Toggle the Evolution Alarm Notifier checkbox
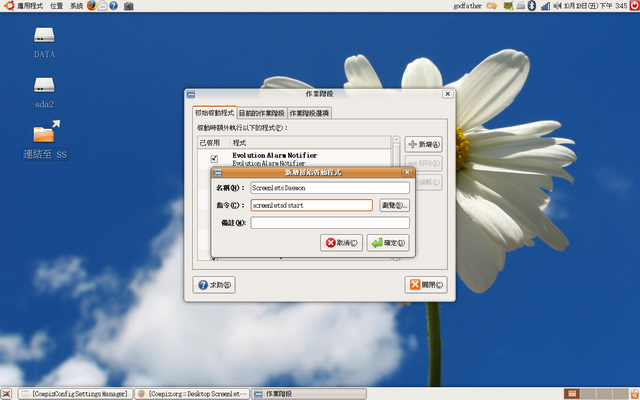This screenshot has width=640, height=400. click(214, 159)
